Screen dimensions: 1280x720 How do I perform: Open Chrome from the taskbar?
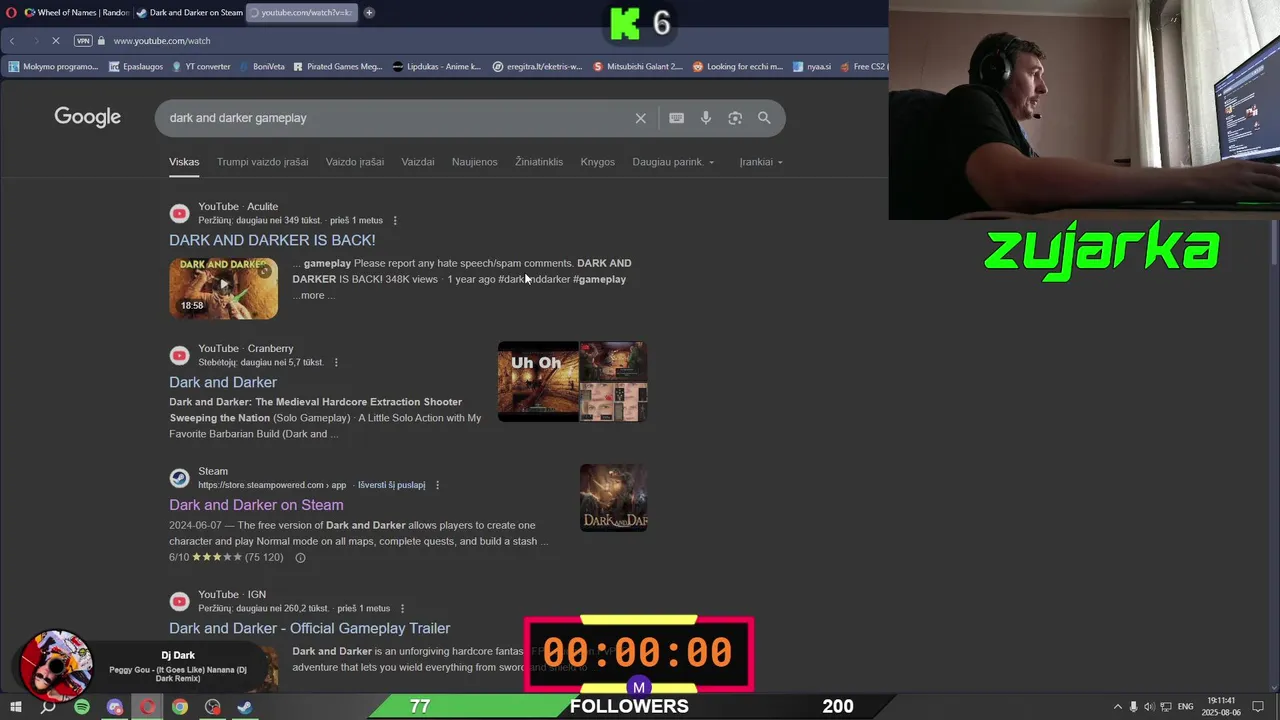click(x=180, y=707)
